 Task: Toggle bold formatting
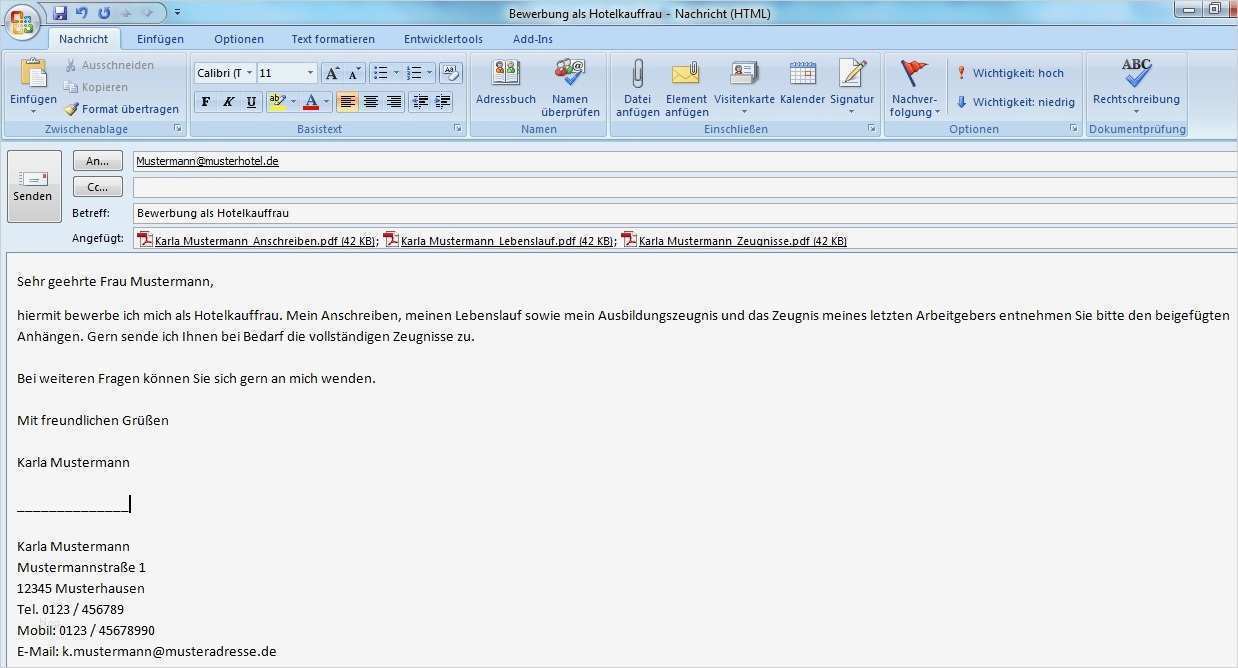click(205, 102)
